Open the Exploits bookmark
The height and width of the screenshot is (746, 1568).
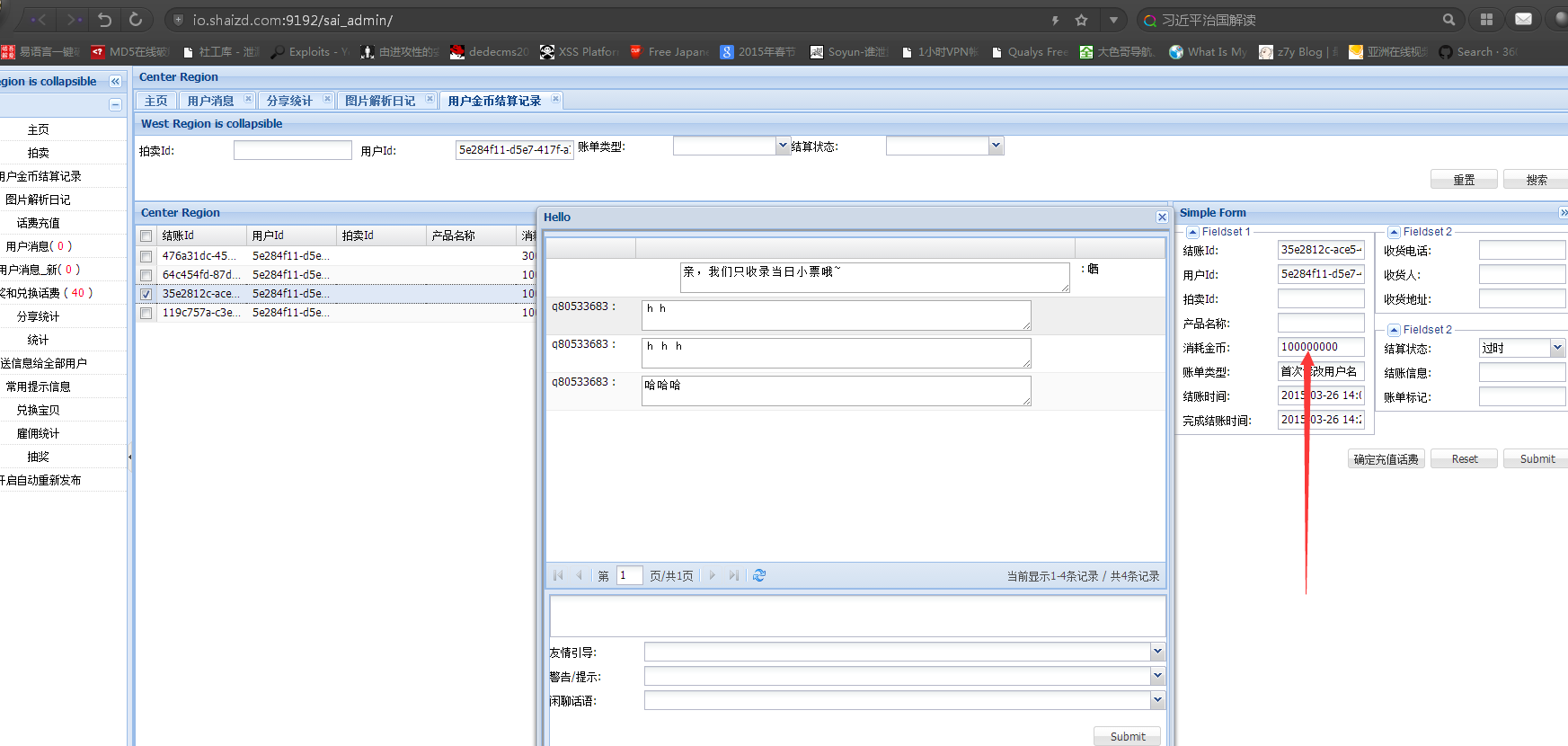[x=310, y=52]
